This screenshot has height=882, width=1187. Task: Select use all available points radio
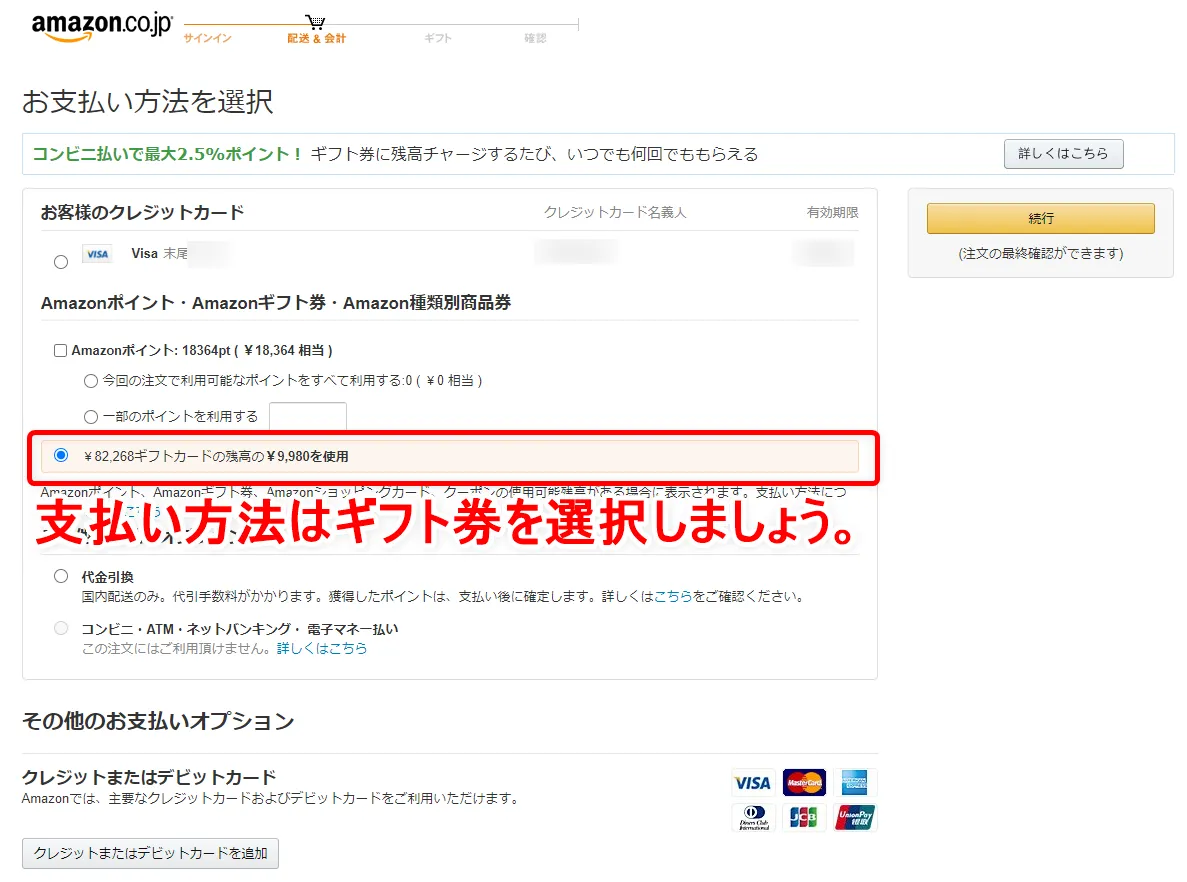point(91,381)
